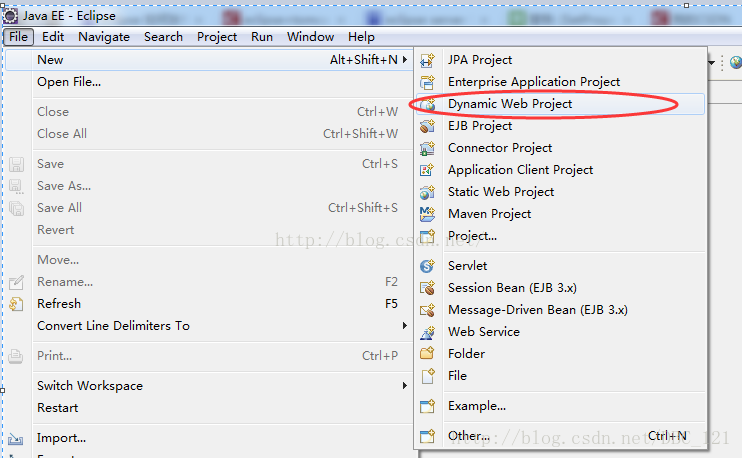Image resolution: width=742 pixels, height=458 pixels.
Task: Click the new File icon in submenu
Action: click(428, 376)
